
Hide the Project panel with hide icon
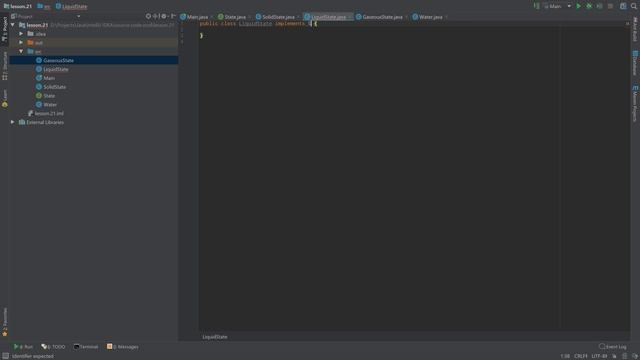[173, 16]
